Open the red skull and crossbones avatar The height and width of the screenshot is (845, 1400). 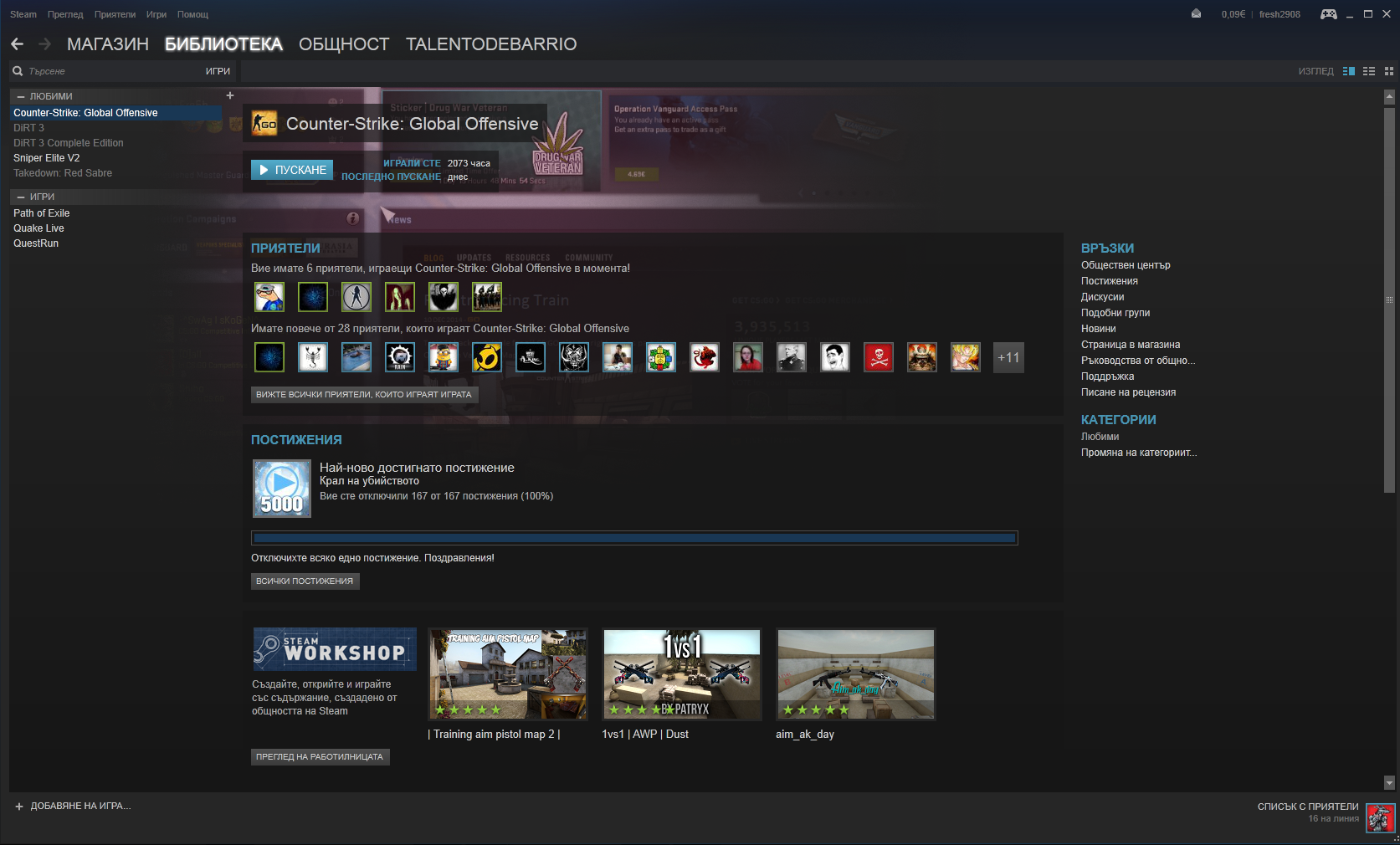879,357
